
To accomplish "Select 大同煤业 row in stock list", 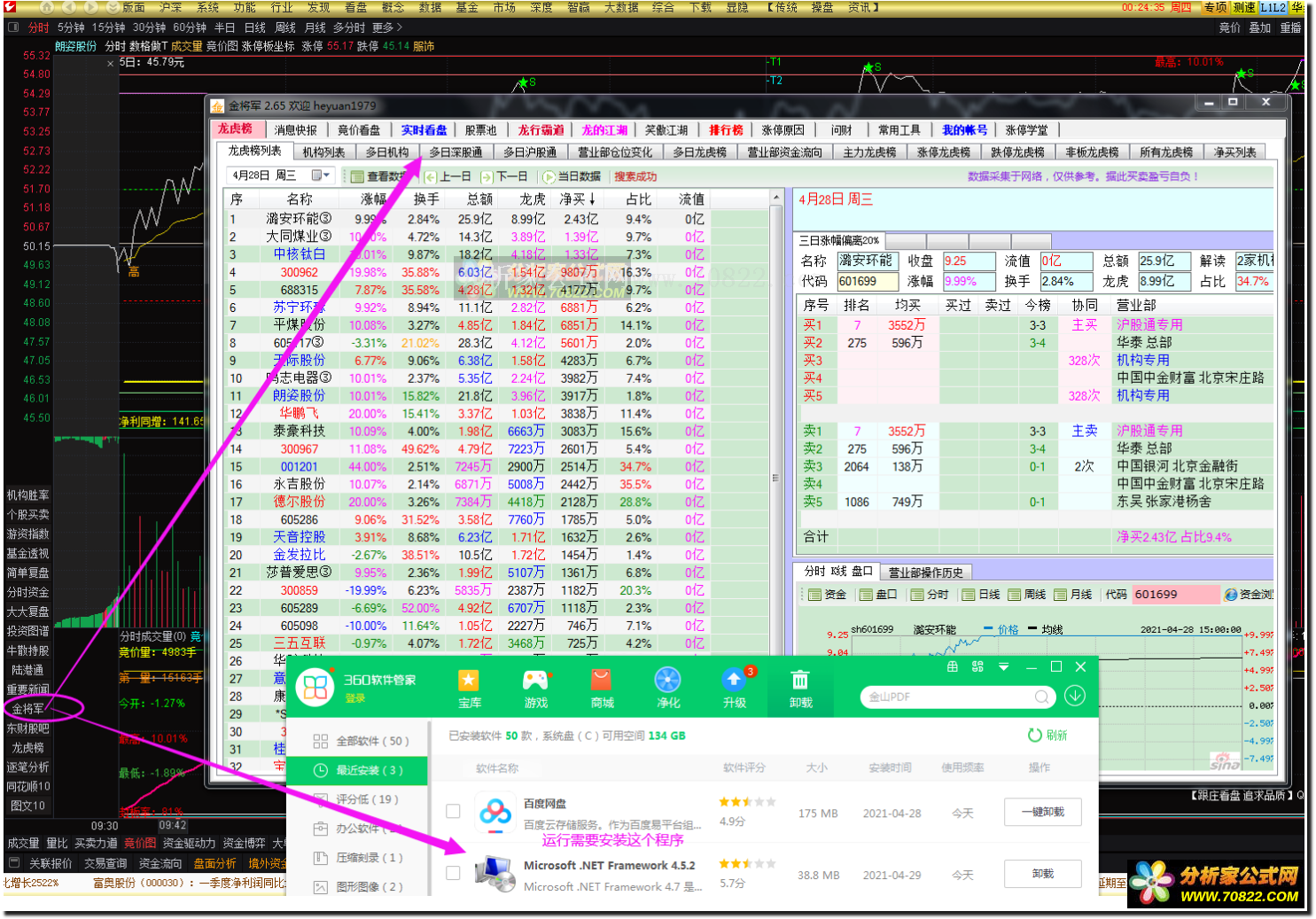I will tap(496, 237).
